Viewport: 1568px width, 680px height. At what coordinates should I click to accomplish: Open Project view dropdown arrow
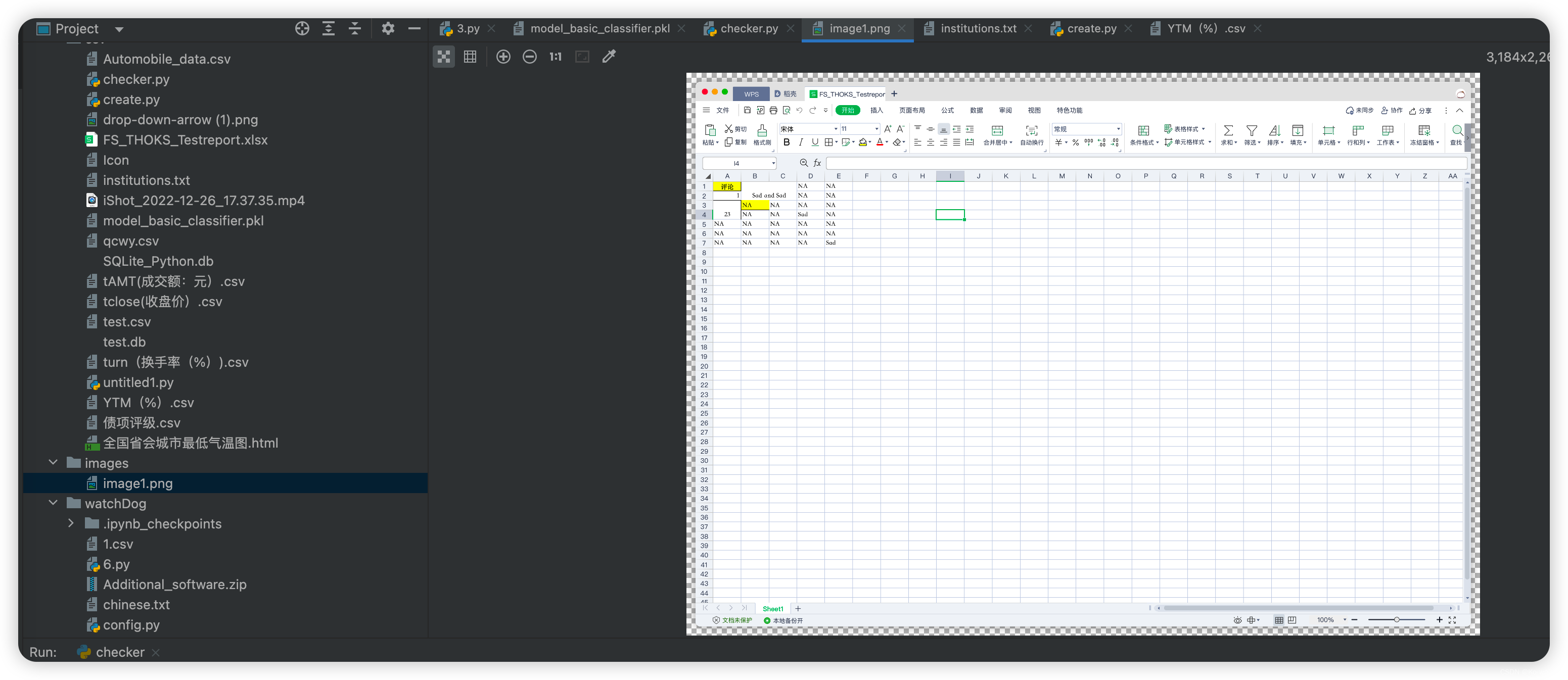[x=119, y=29]
